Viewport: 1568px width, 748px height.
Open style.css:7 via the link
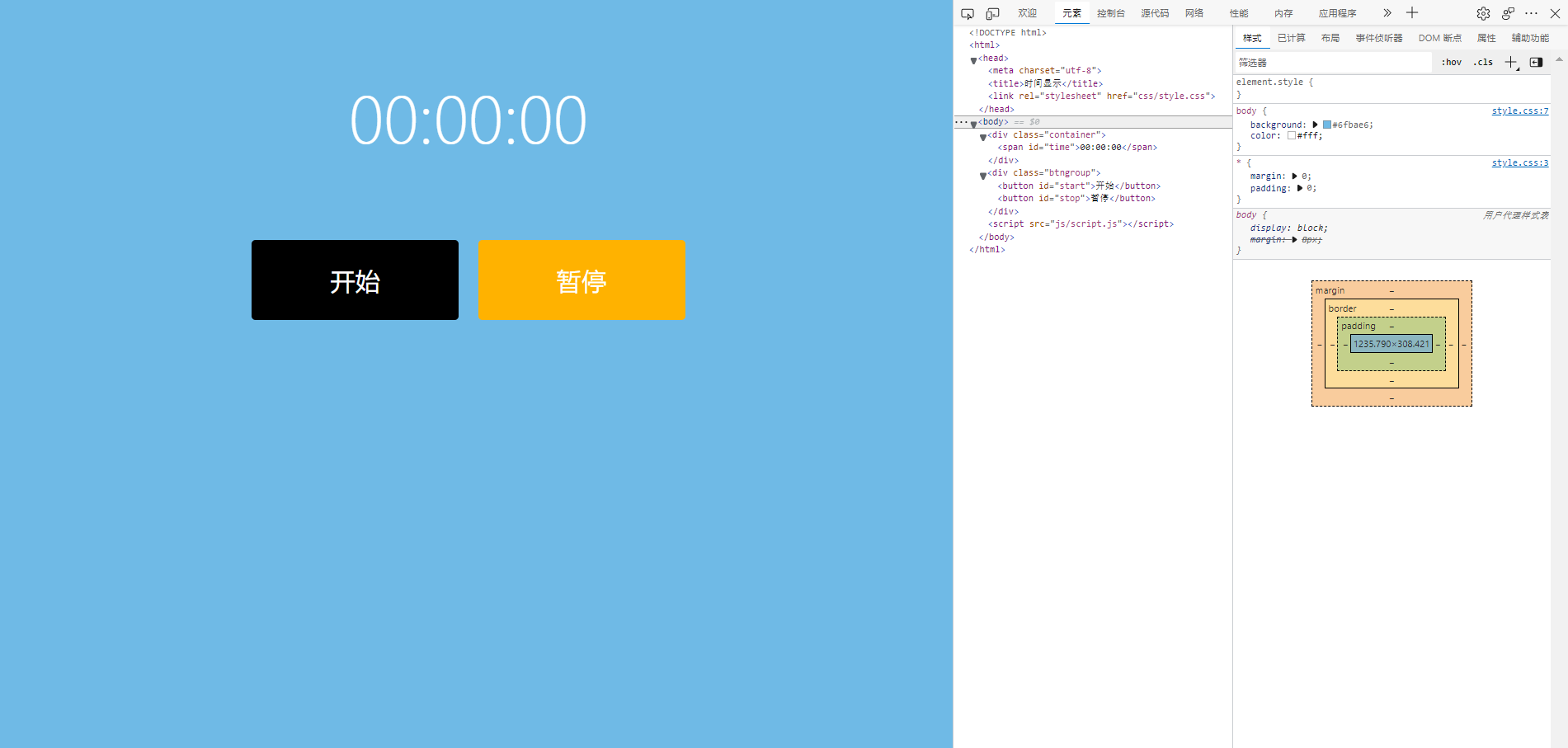(x=1520, y=111)
